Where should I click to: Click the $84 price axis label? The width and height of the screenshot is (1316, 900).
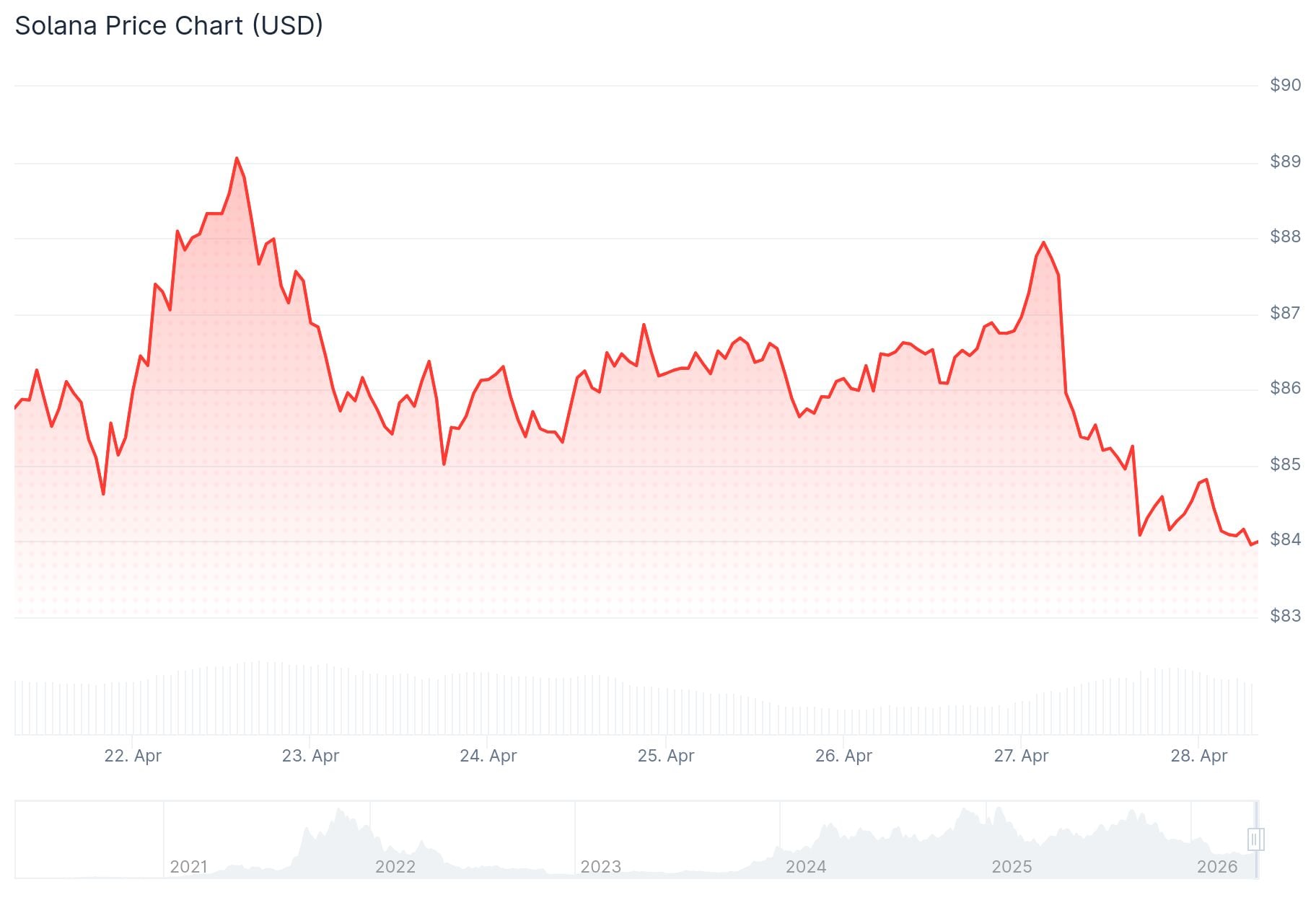[1285, 539]
